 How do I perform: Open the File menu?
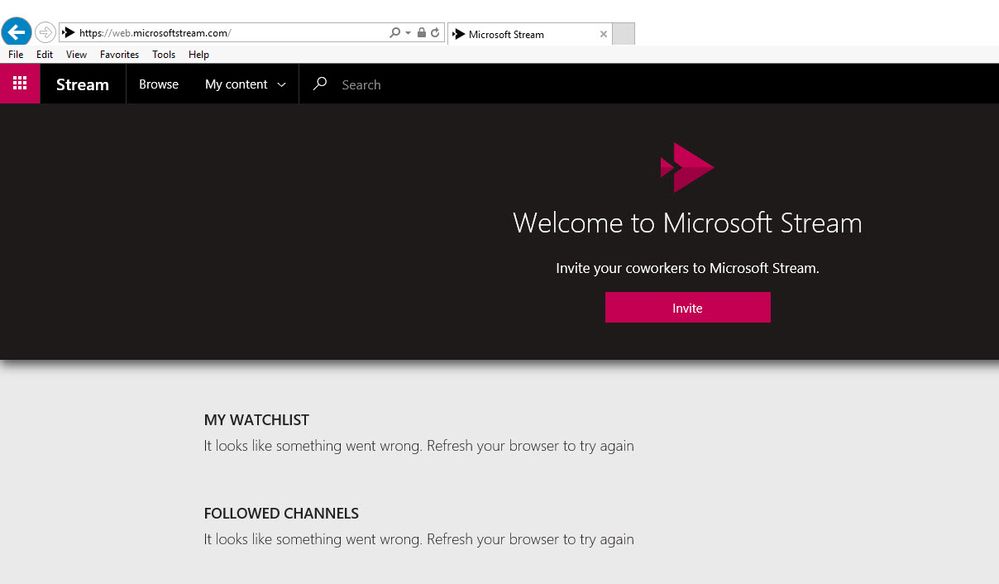tap(16, 55)
